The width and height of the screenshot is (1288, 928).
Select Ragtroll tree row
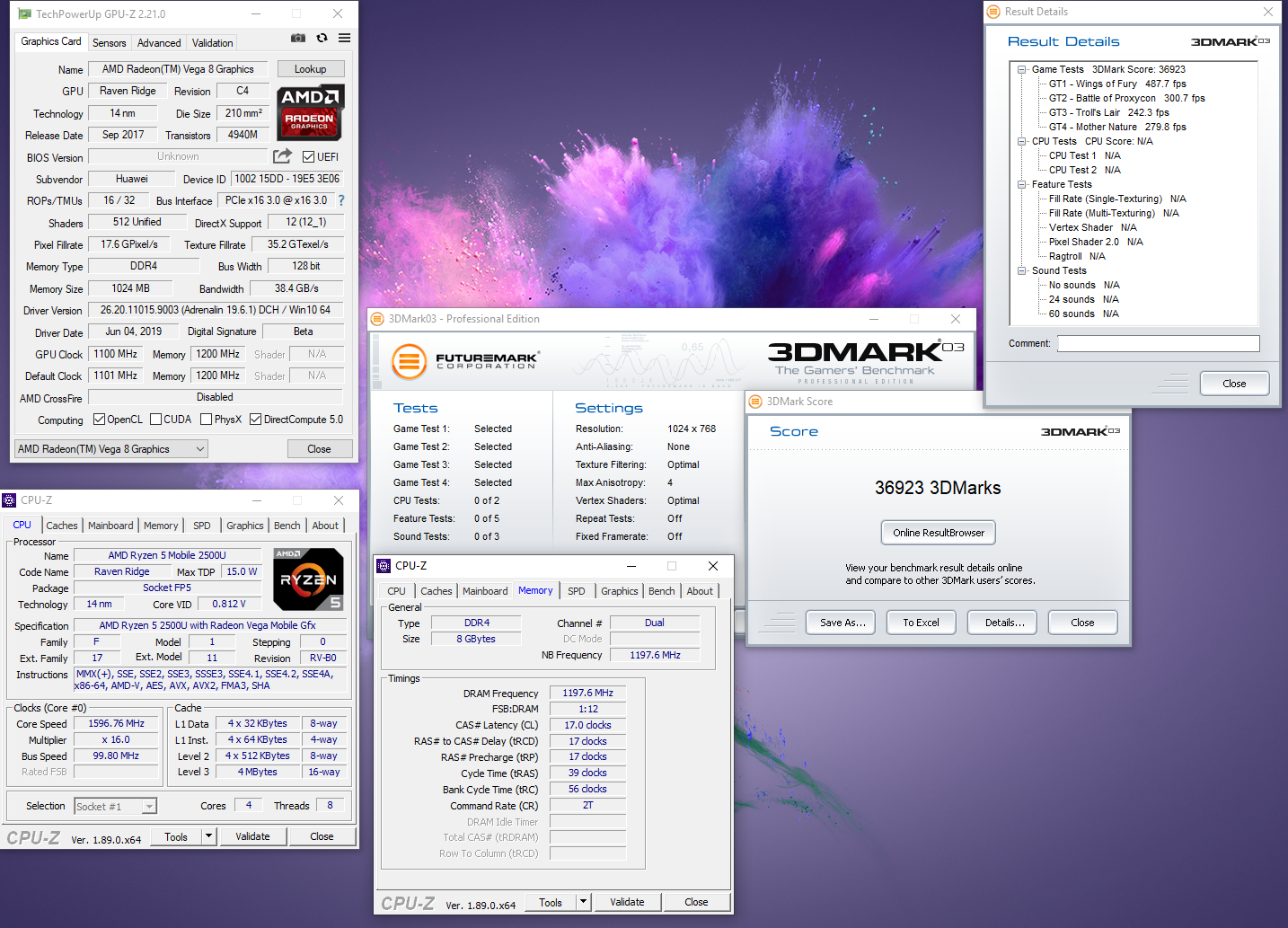point(1077,256)
